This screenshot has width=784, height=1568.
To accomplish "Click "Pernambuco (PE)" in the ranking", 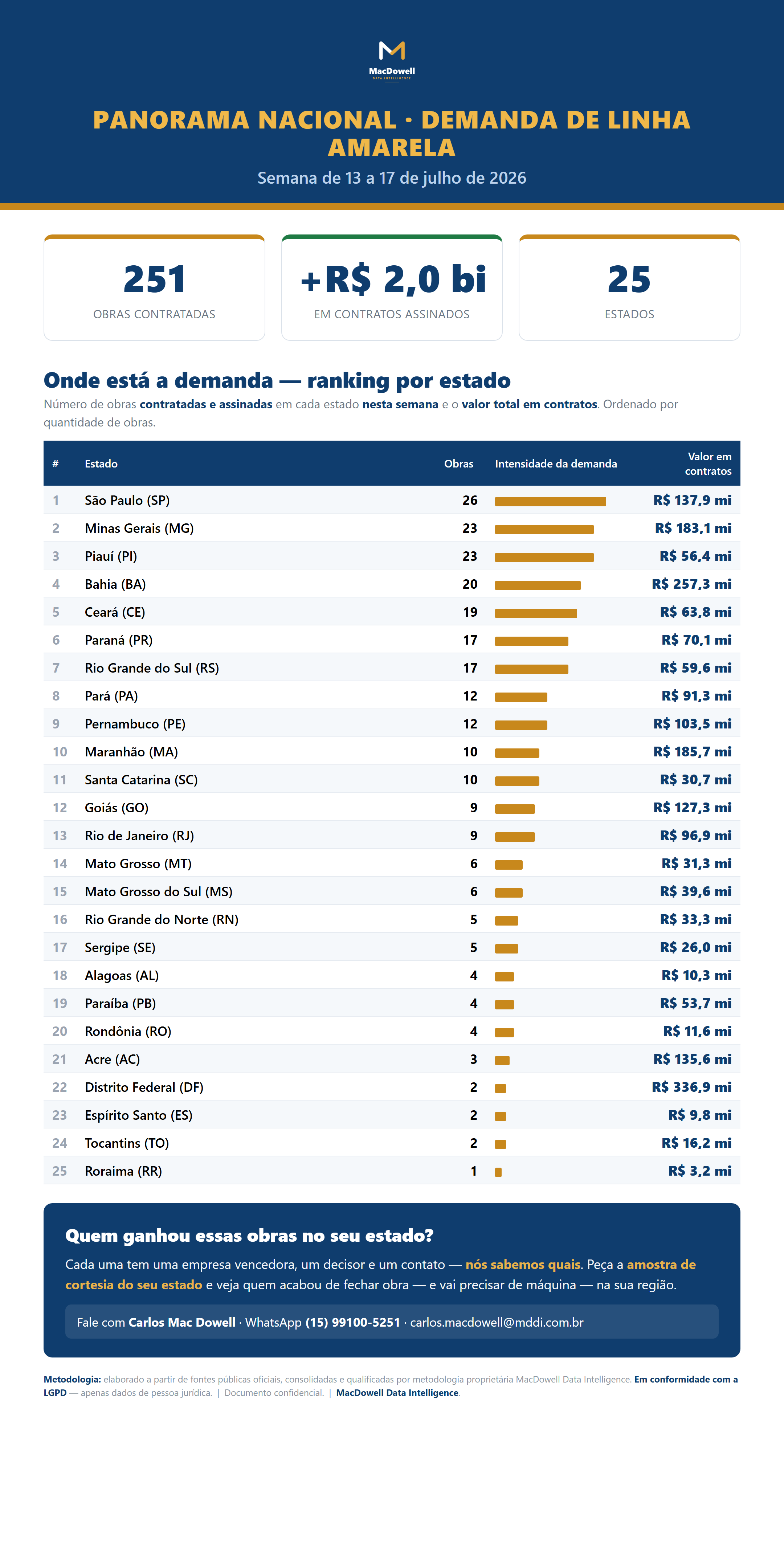I will point(135,724).
